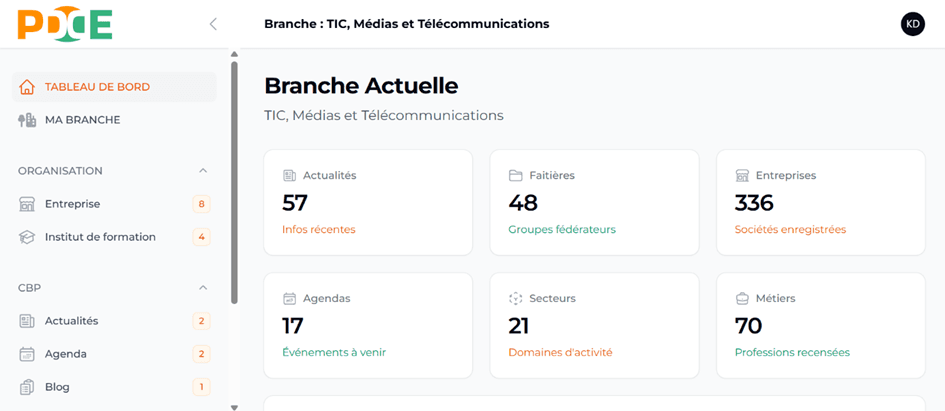Click the Métiers card icon
Image resolution: width=945 pixels, height=411 pixels.
click(742, 298)
